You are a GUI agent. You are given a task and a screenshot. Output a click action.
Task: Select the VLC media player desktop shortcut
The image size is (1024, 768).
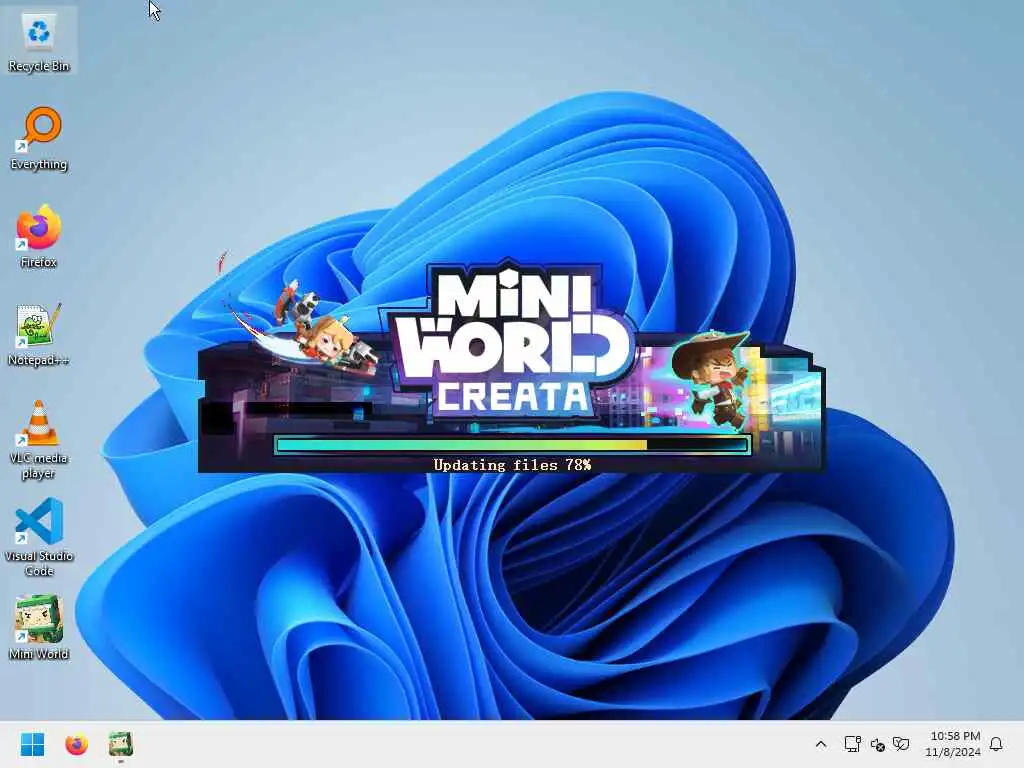(39, 441)
